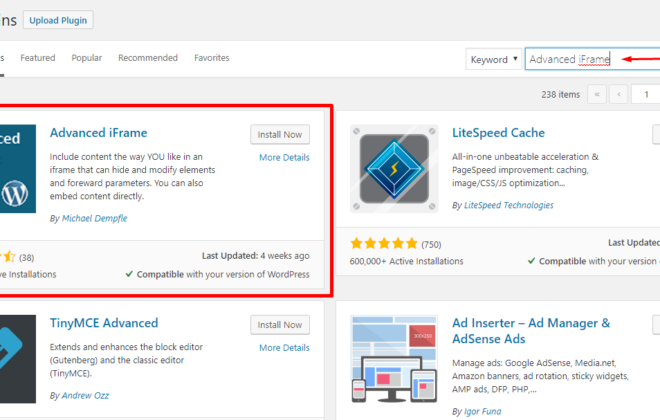Click the Advanced iFrame plugin icon
The height and width of the screenshot is (420, 660).
[18, 169]
